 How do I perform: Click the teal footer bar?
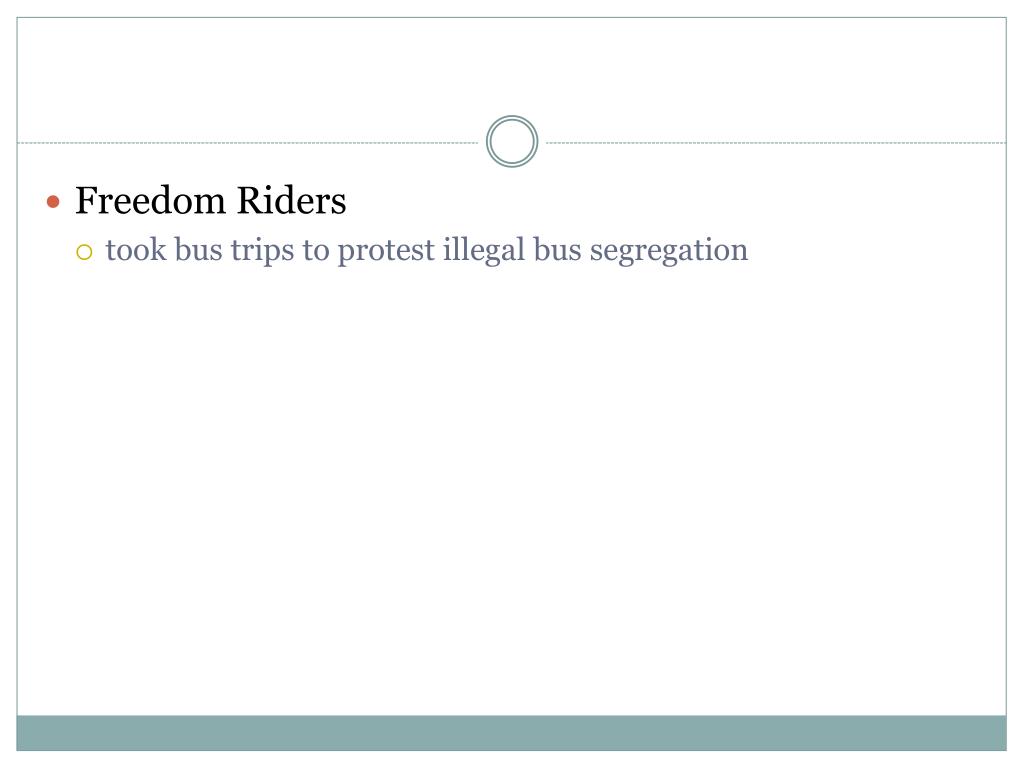(x=511, y=733)
